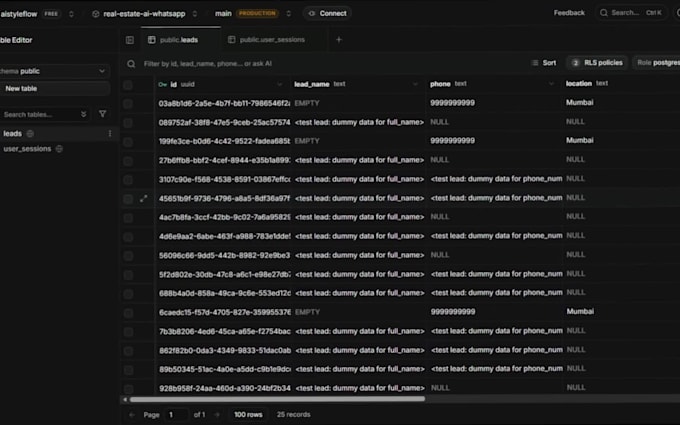Expand row 45651b9f with the expand icon
This screenshot has width=680, height=425.
click(144, 199)
